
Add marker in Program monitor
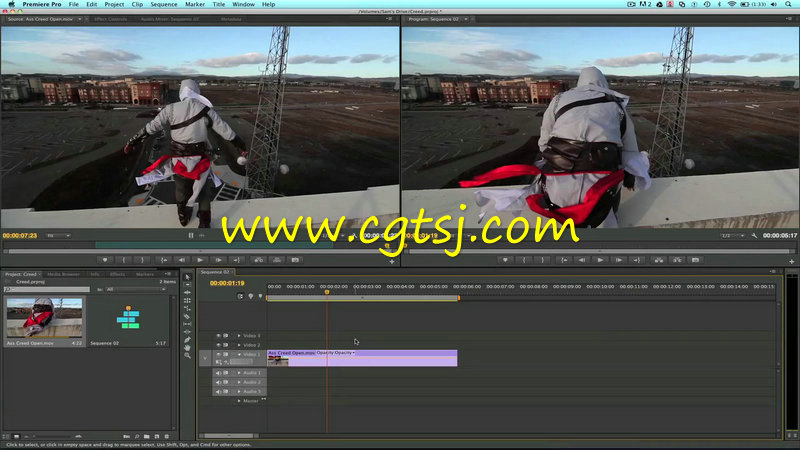505,260
